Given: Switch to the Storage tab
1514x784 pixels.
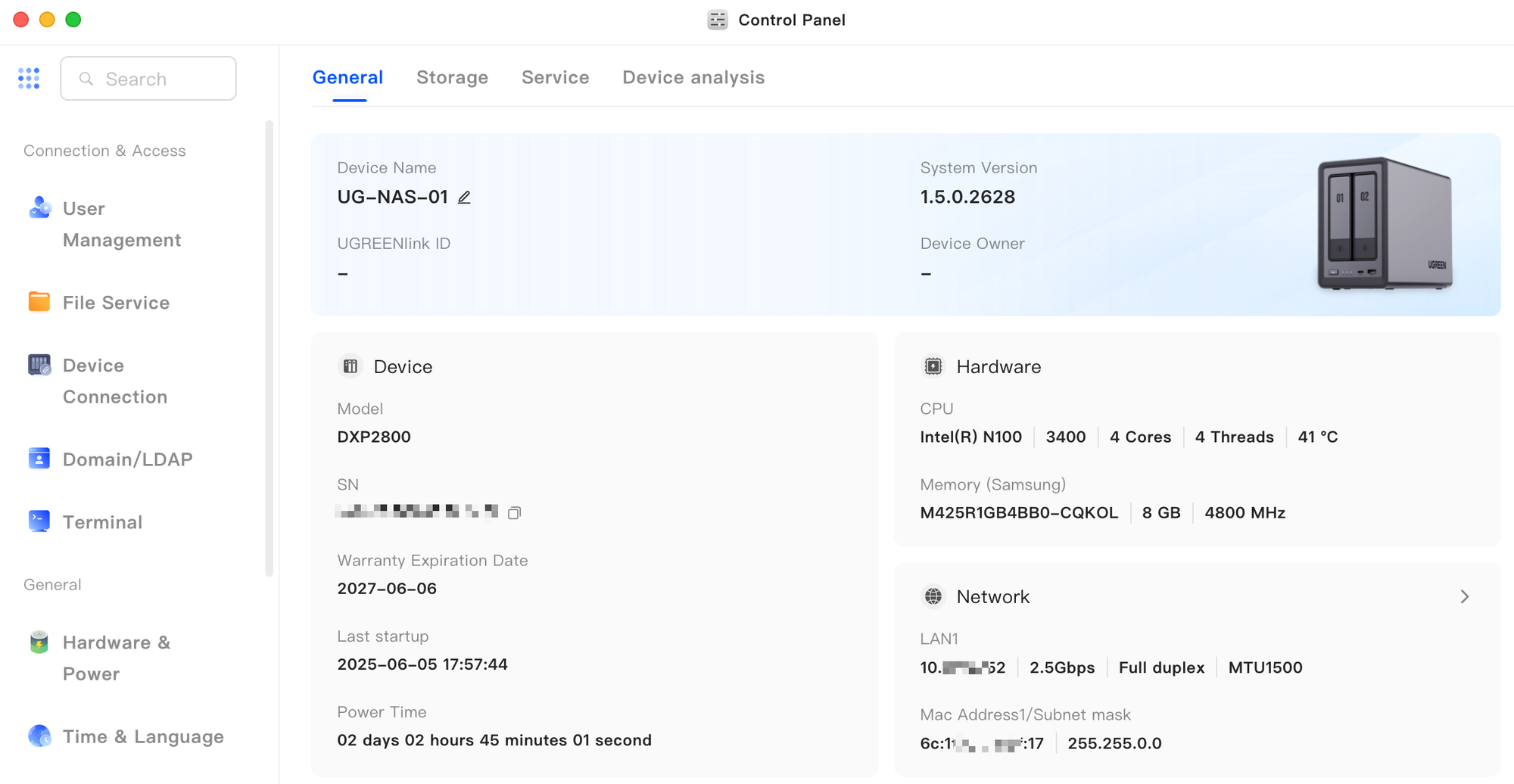Looking at the screenshot, I should click(x=453, y=77).
